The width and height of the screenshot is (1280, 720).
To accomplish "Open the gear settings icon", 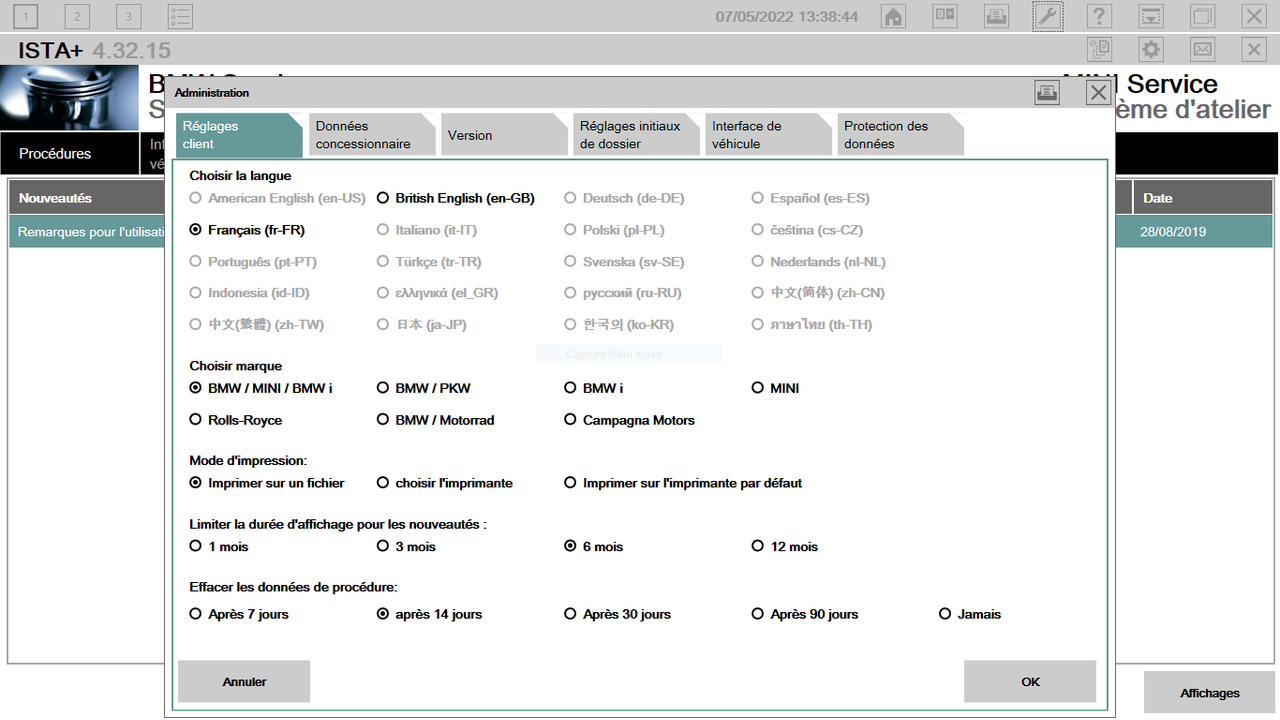I will (1151, 49).
